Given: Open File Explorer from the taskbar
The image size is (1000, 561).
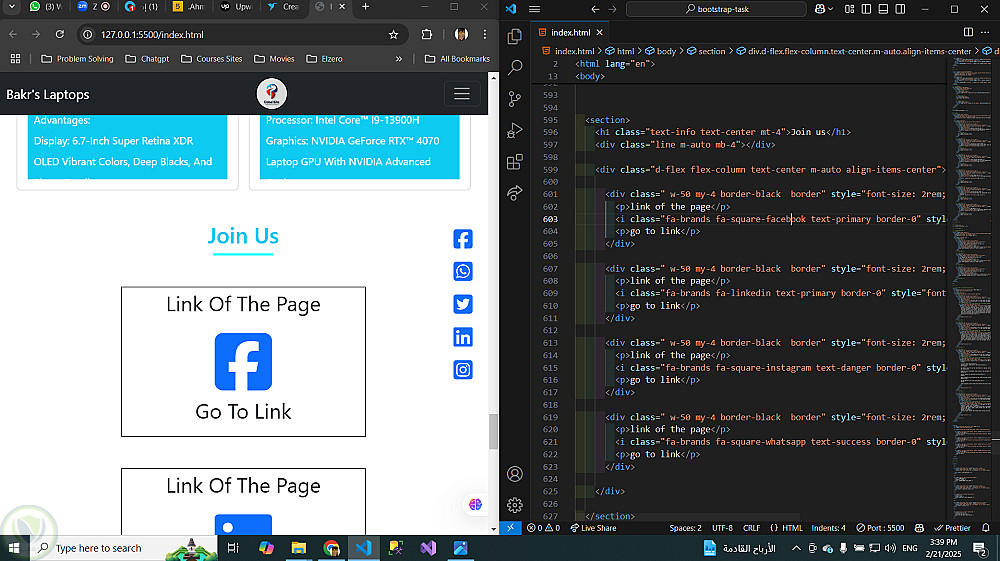Looking at the screenshot, I should click(298, 548).
